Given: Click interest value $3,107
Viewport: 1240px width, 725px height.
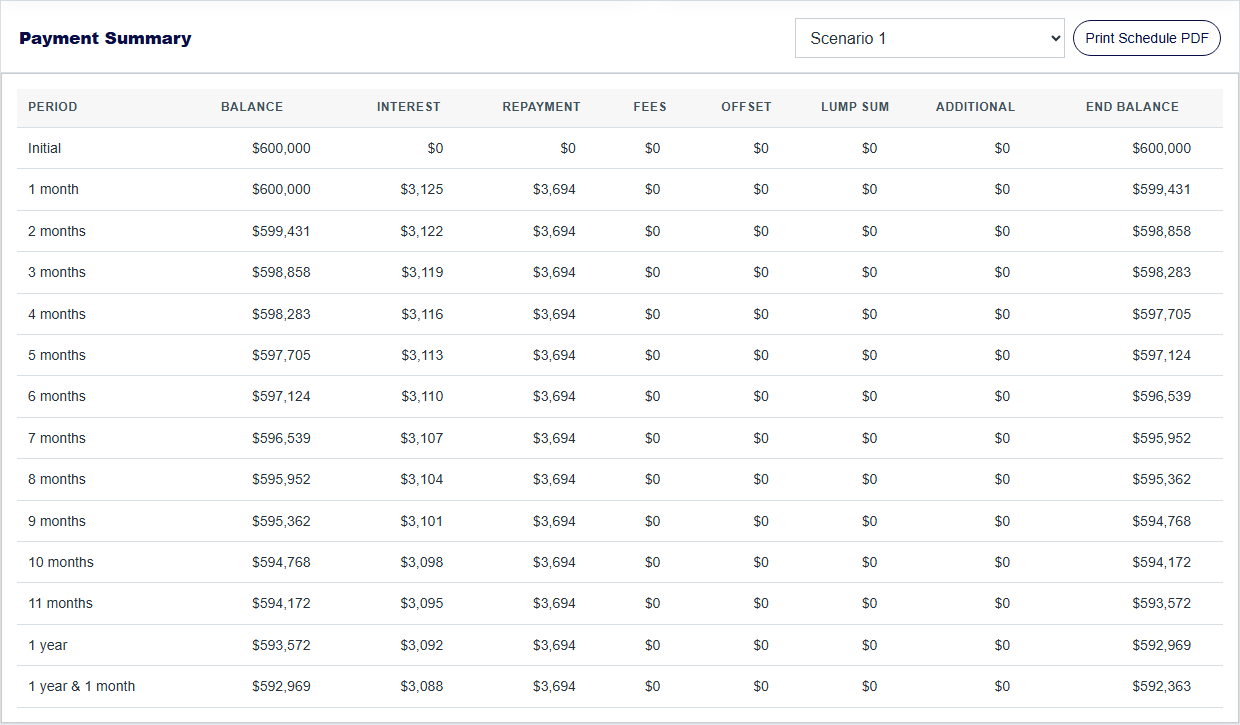Looking at the screenshot, I should point(422,438).
